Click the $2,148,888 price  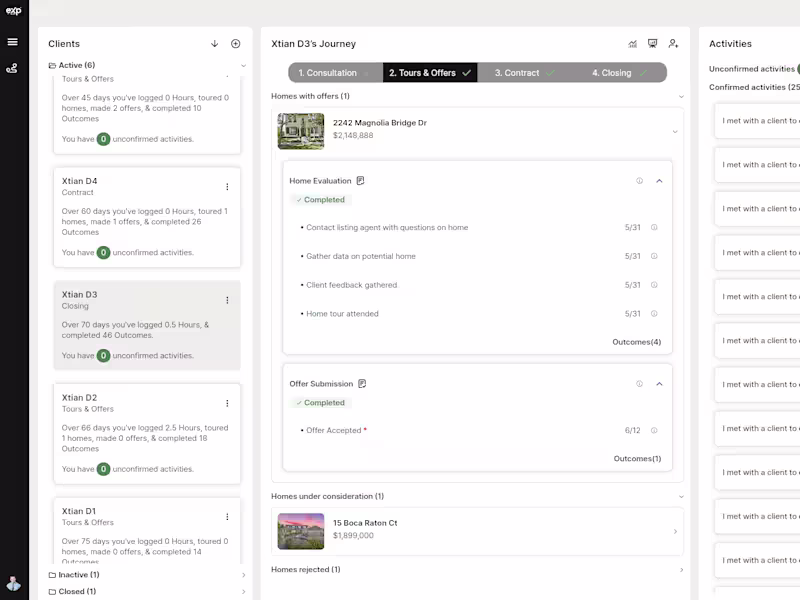[x=353, y=135]
